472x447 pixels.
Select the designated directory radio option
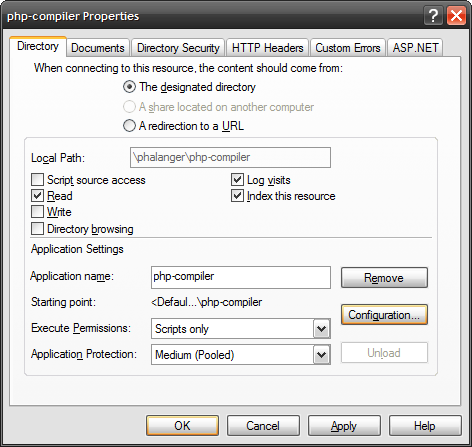point(129,87)
